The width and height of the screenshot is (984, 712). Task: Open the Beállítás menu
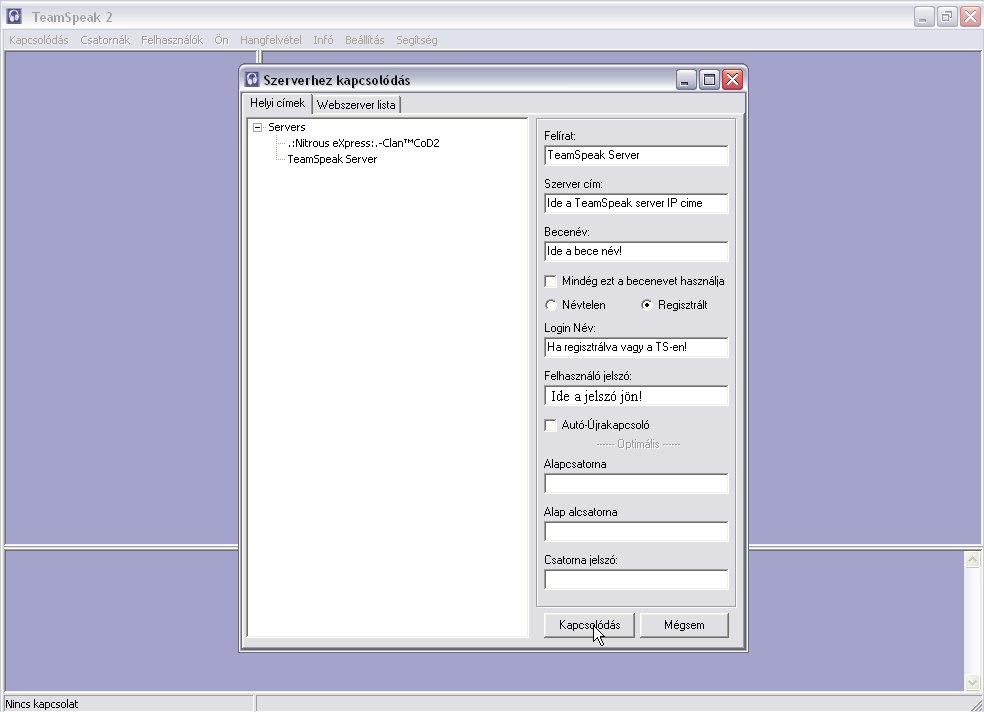365,40
